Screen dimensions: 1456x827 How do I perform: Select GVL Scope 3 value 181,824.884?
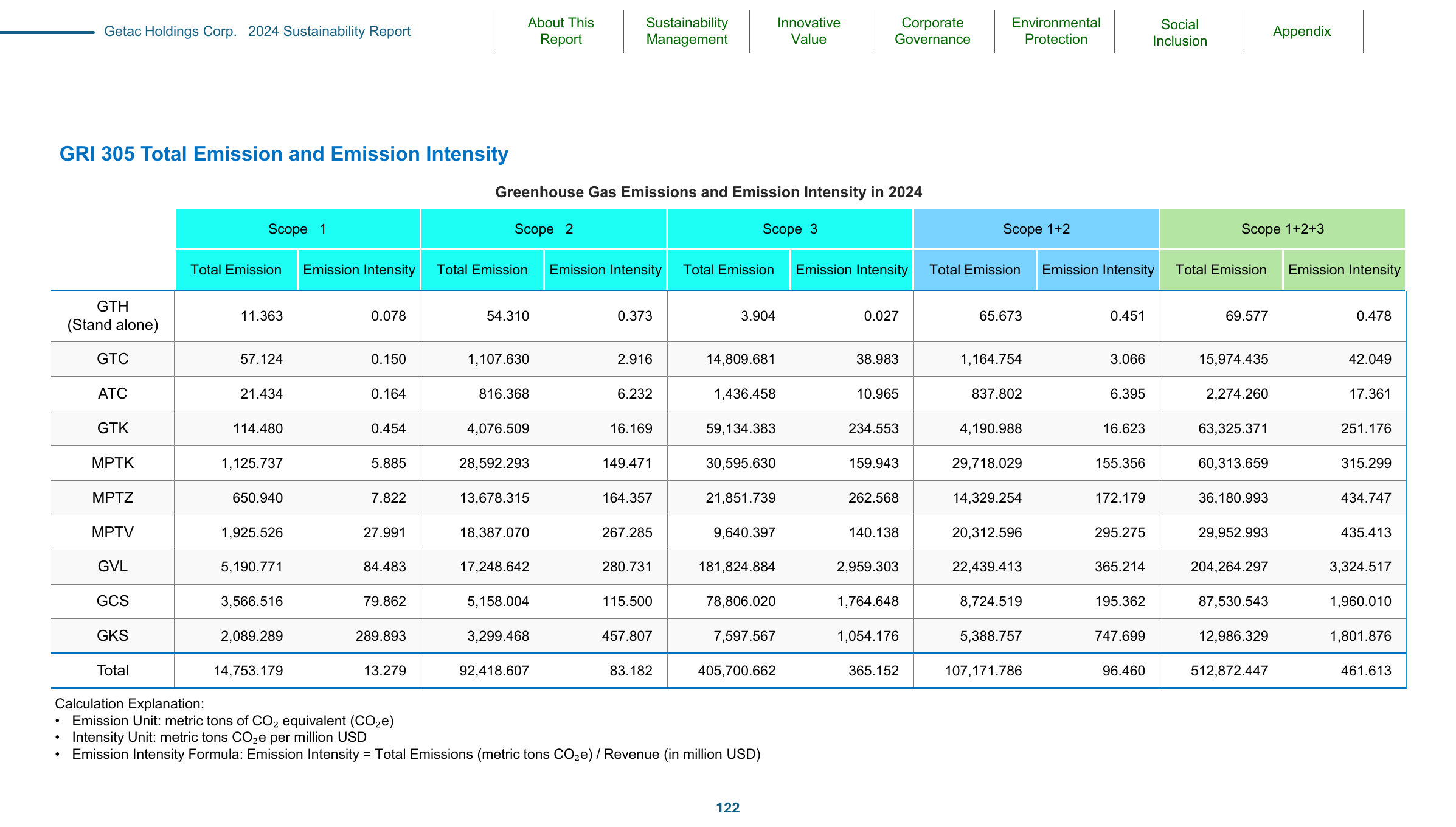pyautogui.click(x=737, y=567)
